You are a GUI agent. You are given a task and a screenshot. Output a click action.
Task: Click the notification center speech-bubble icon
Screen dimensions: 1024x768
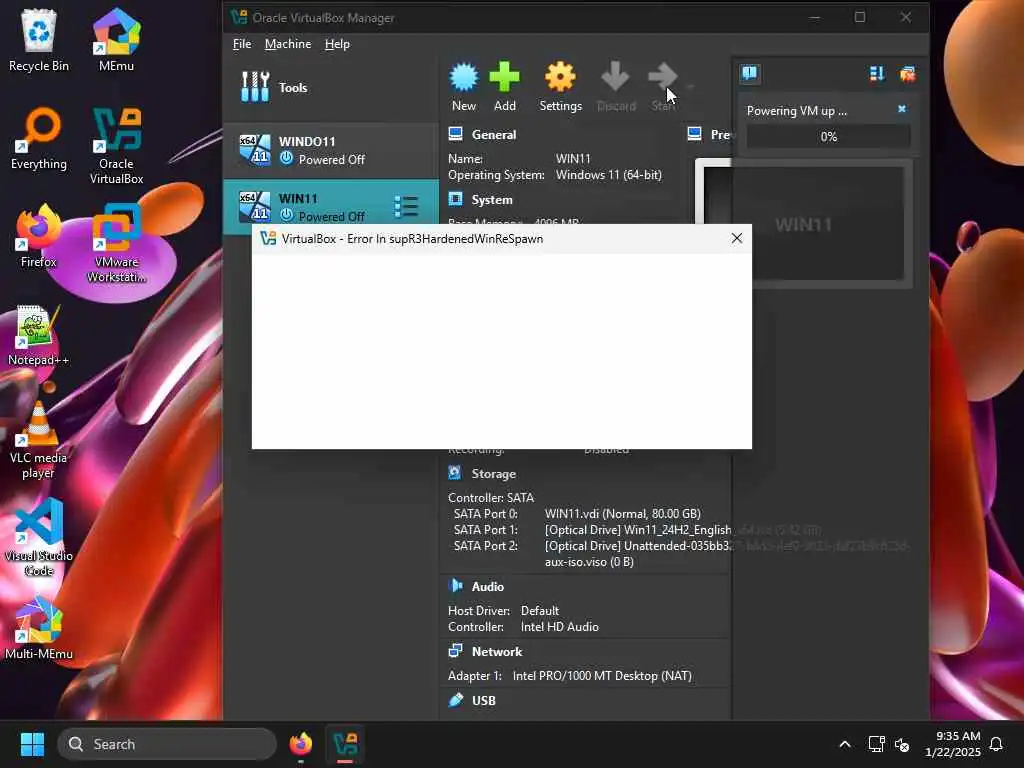[750, 73]
